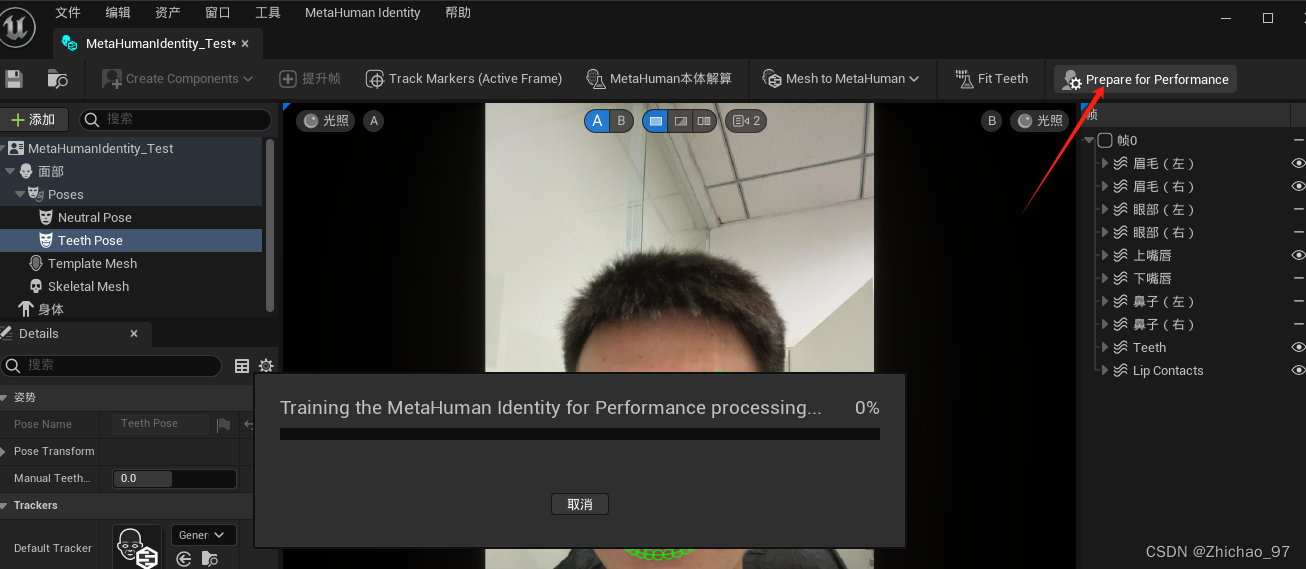Open Details panel settings gear
The height and width of the screenshot is (569, 1306).
tap(266, 366)
